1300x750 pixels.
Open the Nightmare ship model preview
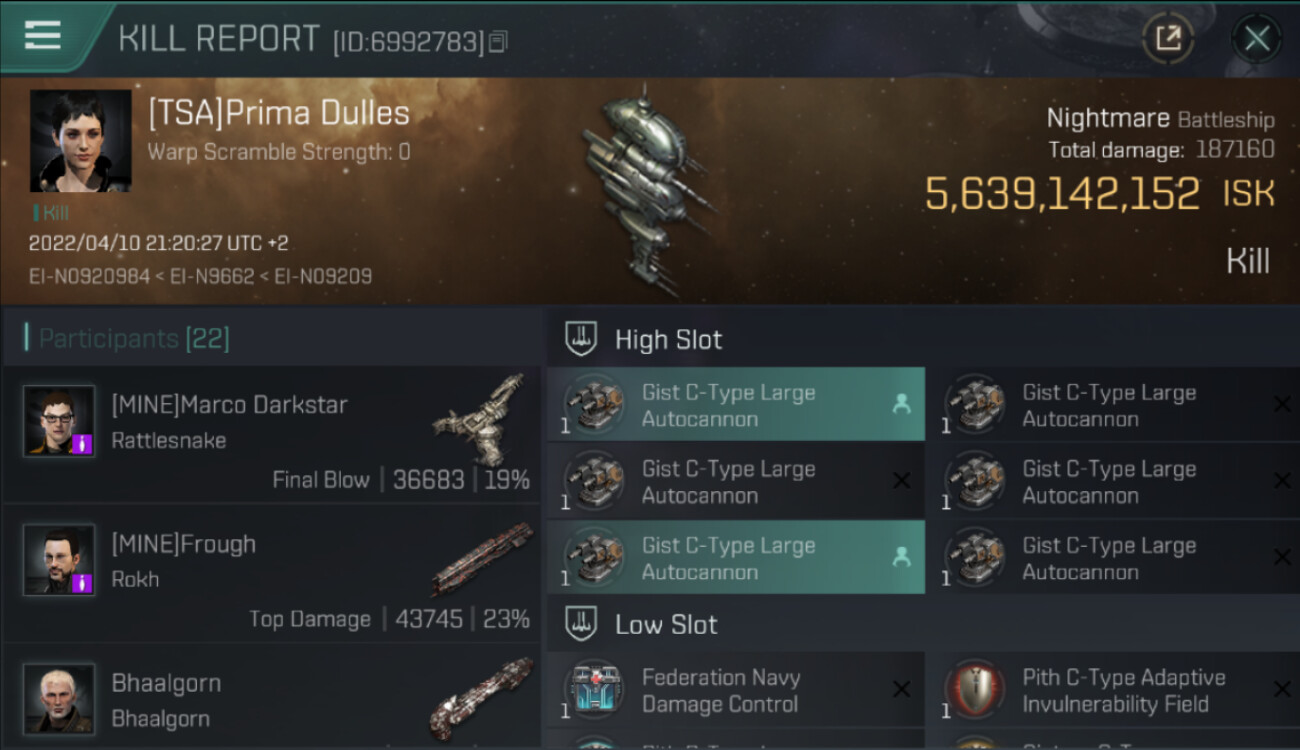(648, 190)
